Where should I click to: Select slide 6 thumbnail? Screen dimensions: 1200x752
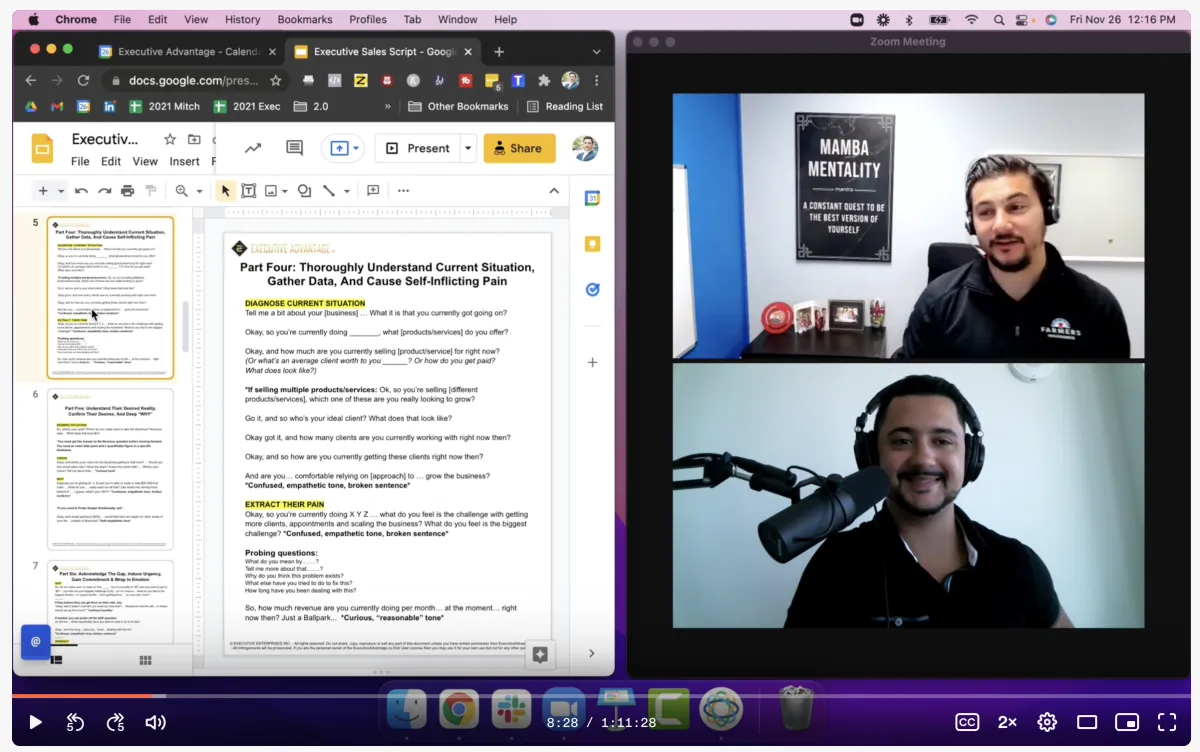tap(110, 469)
